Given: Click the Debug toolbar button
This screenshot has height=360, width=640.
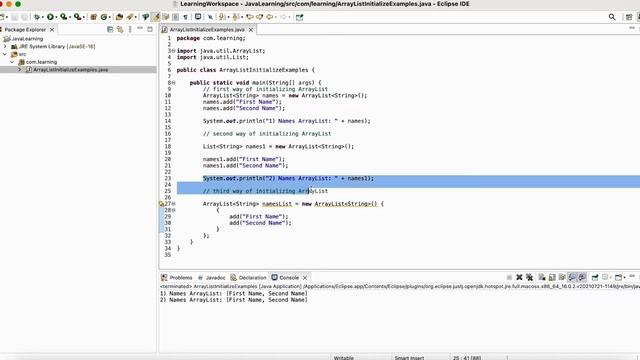Looking at the screenshot, I should 37,17.
